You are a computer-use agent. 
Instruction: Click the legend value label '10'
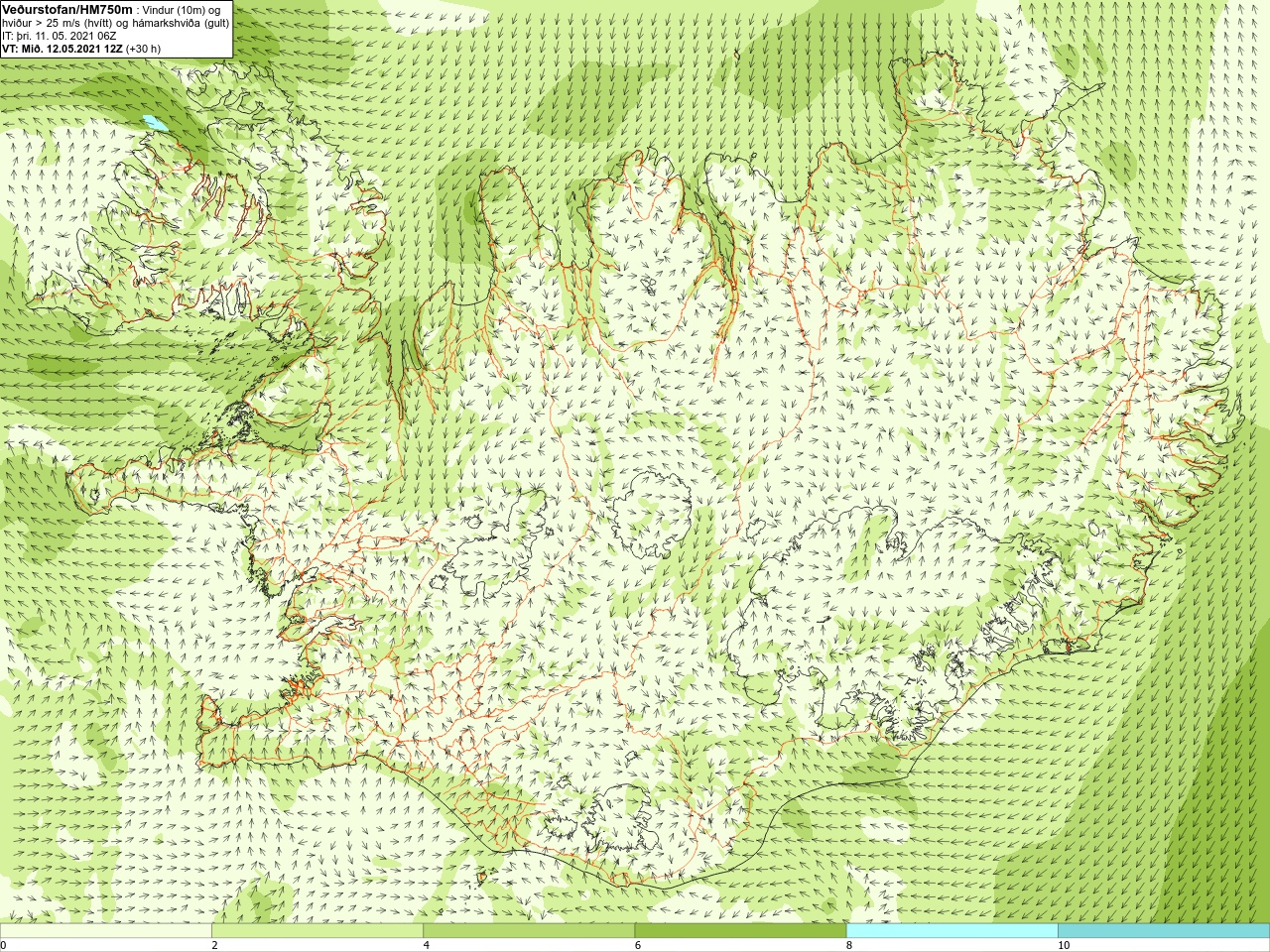[x=1064, y=945]
